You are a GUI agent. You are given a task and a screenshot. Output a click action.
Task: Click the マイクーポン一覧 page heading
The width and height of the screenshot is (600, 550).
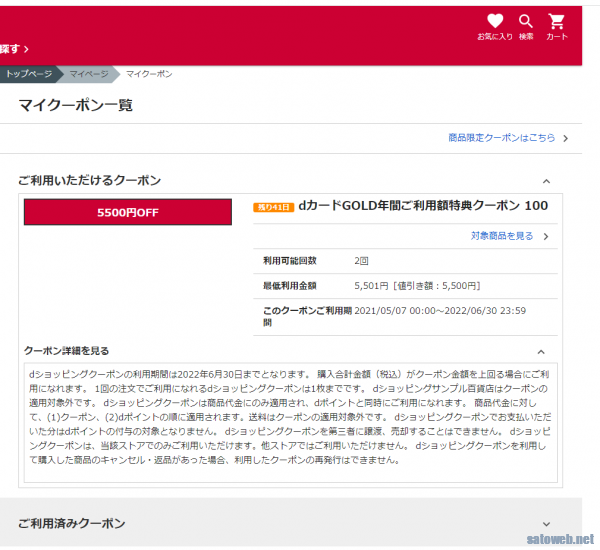point(75,105)
